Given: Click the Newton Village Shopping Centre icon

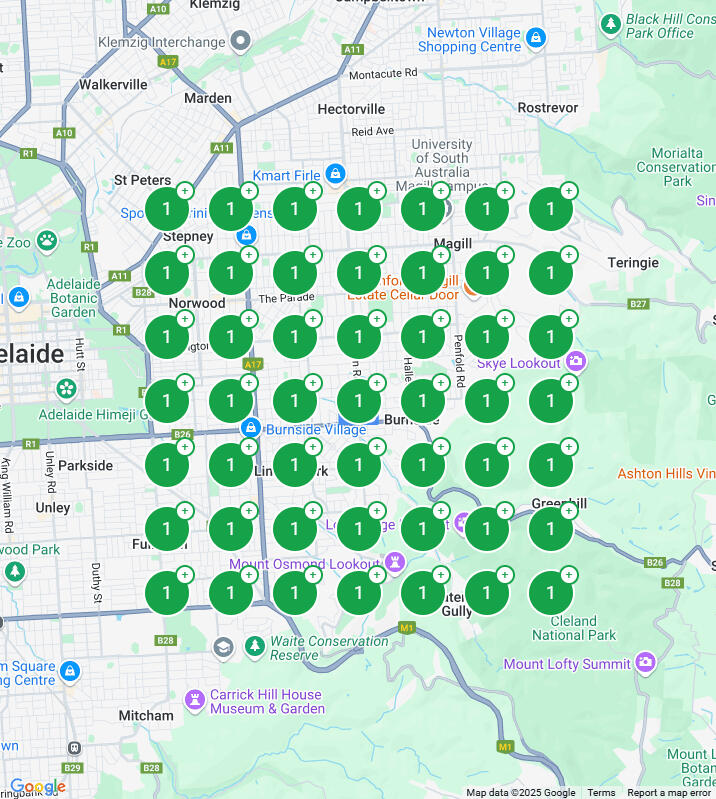Looking at the screenshot, I should tap(537, 38).
